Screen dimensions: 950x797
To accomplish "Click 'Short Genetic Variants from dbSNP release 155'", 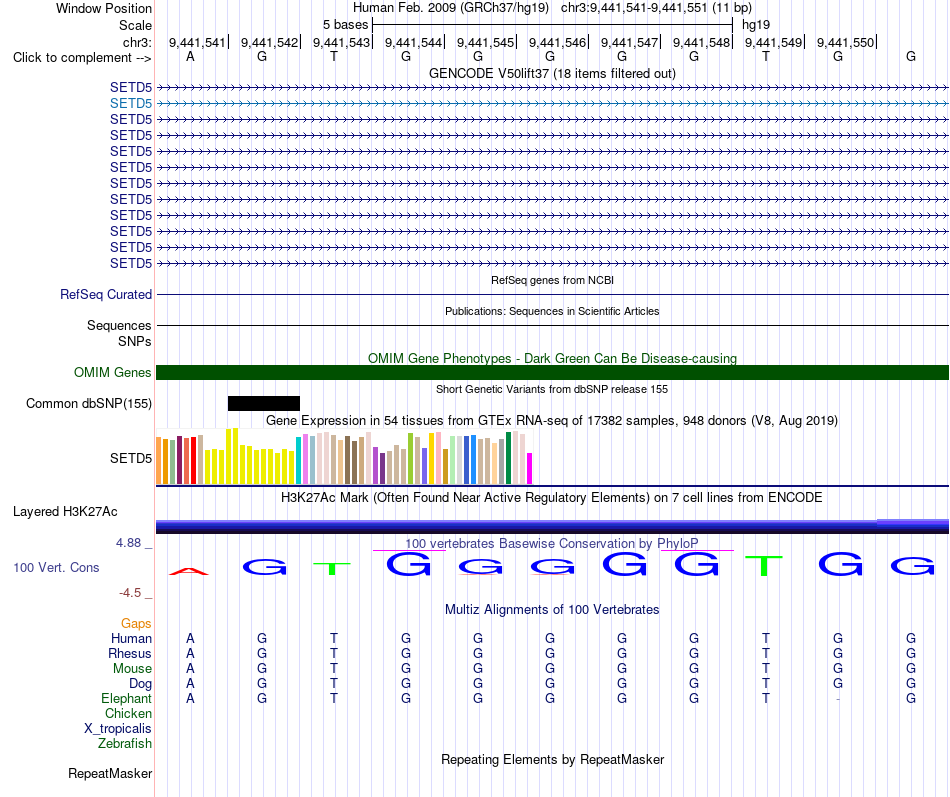I will [552, 389].
